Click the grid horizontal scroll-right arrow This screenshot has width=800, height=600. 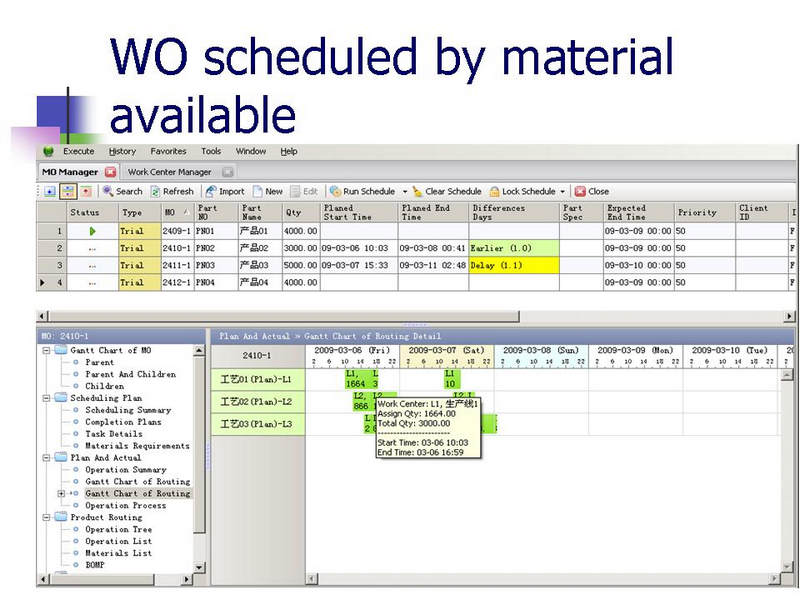789,316
